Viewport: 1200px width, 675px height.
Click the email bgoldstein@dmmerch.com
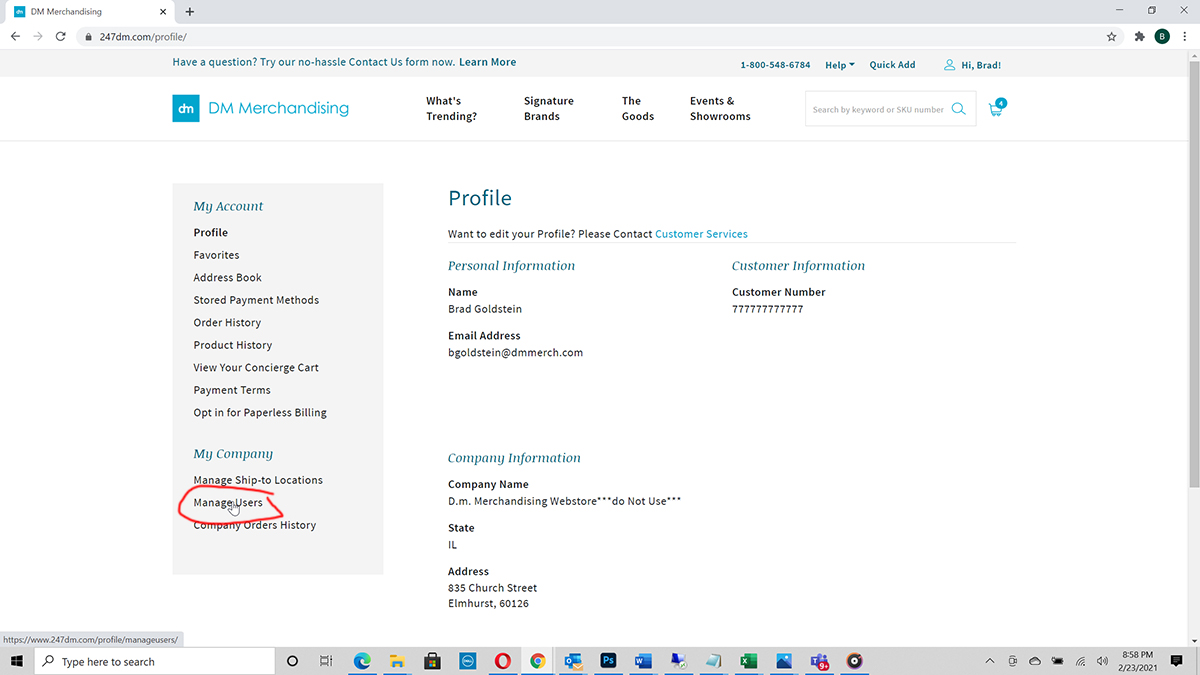(515, 353)
